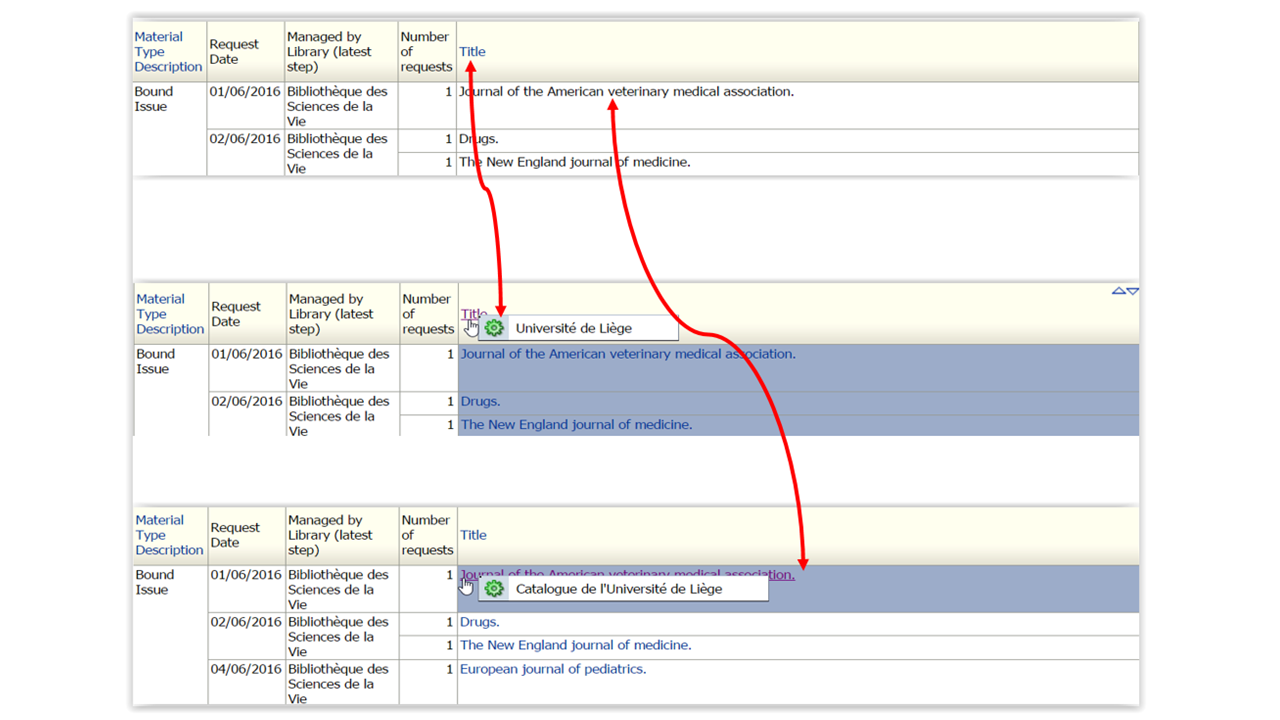Image resolution: width=1280 pixels, height=720 pixels.
Task: Click Material Type Description header in the bottom table
Action: [x=169, y=535]
